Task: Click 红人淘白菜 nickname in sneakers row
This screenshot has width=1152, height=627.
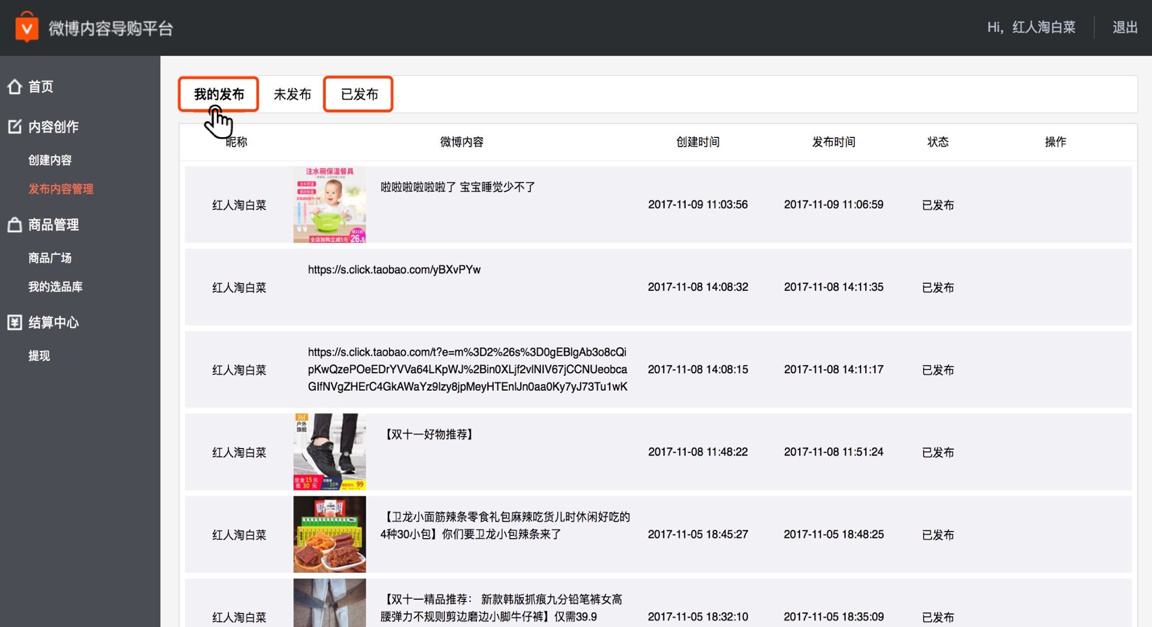Action: pos(239,452)
